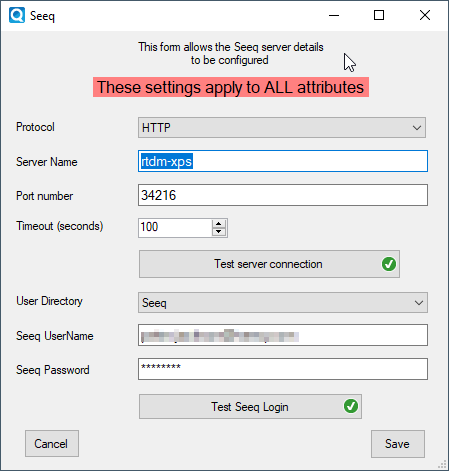This screenshot has width=449, height=471.
Task: Save the Seeq server settings
Action: point(398,444)
